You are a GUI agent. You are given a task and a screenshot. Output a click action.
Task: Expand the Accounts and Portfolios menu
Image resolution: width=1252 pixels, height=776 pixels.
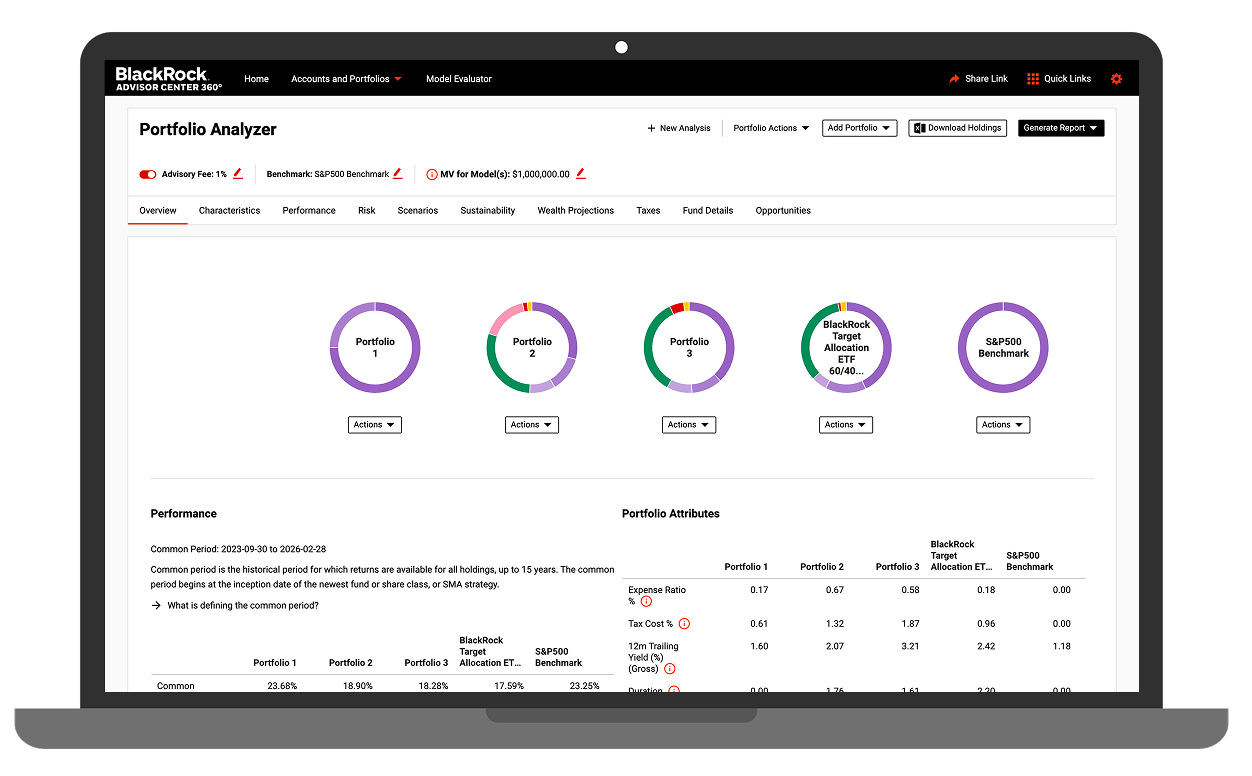point(346,79)
